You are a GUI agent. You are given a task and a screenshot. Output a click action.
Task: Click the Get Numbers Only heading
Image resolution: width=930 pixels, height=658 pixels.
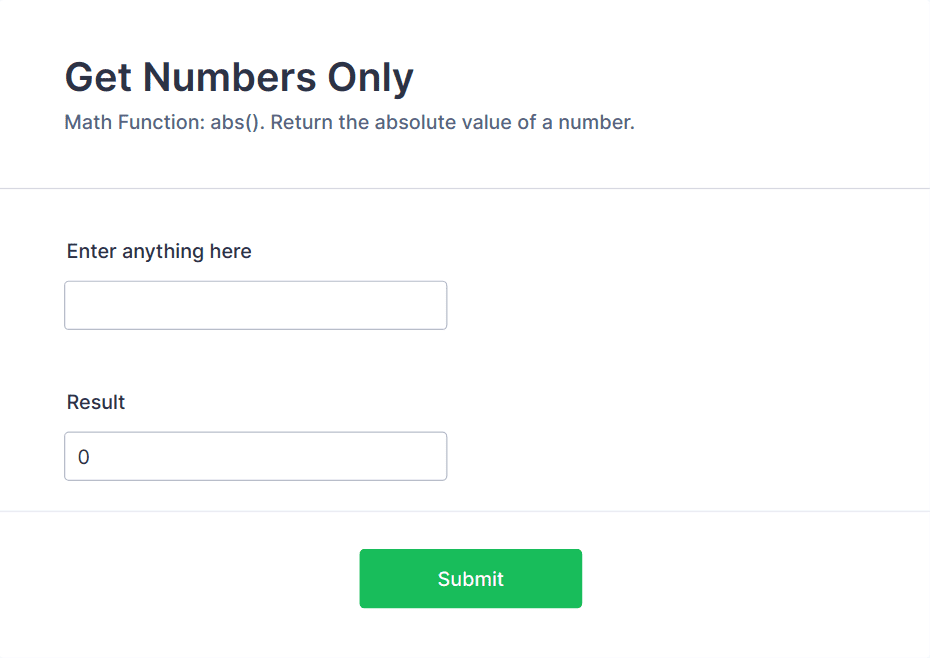[239, 77]
